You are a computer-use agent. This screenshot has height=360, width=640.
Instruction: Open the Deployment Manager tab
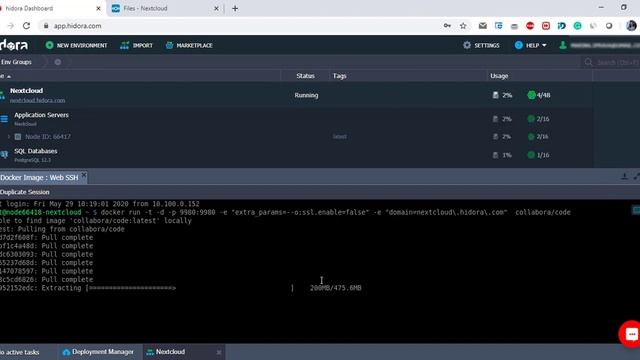point(98,352)
